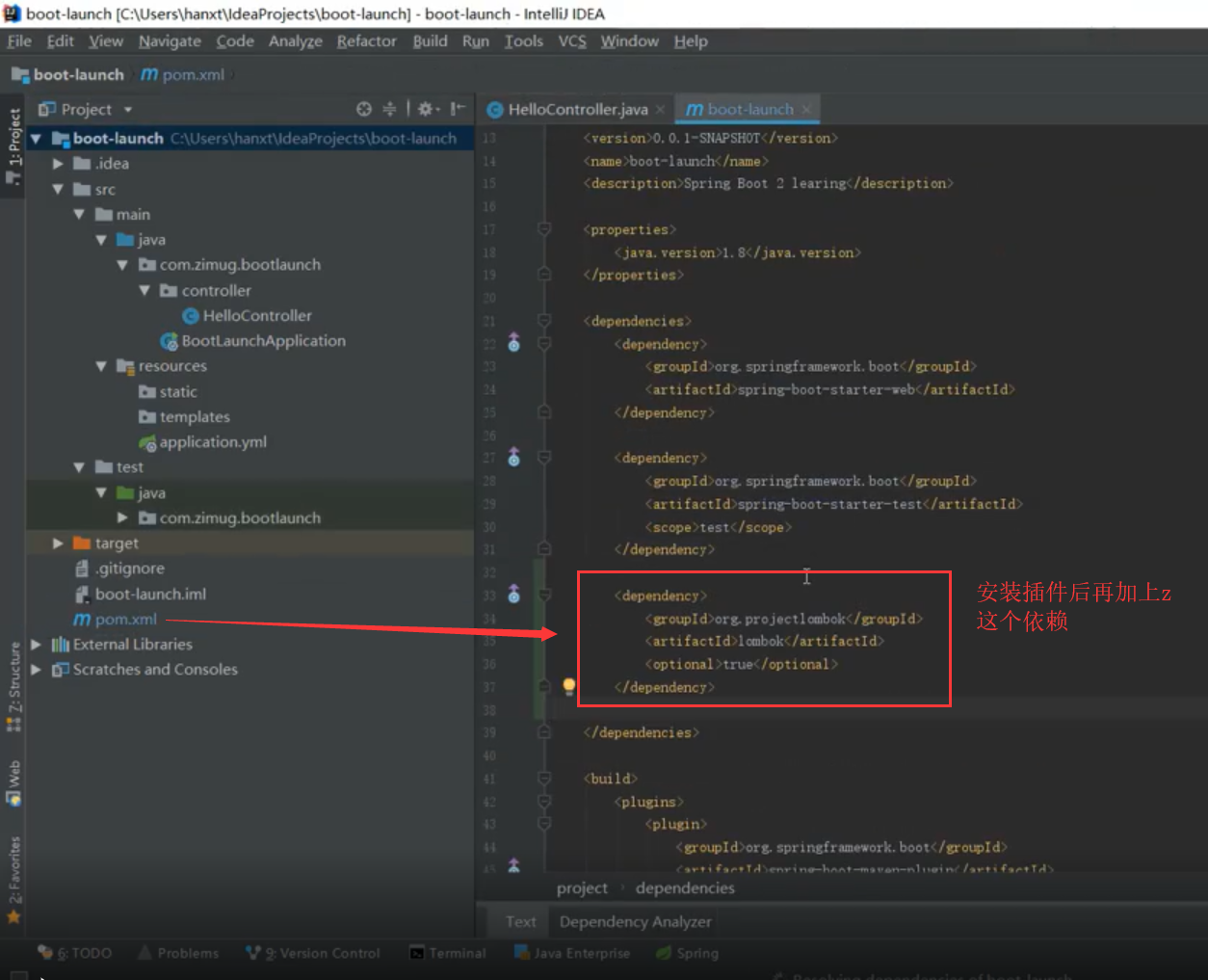Close the boot-launch editor tab
The image size is (1208, 980).
806,109
